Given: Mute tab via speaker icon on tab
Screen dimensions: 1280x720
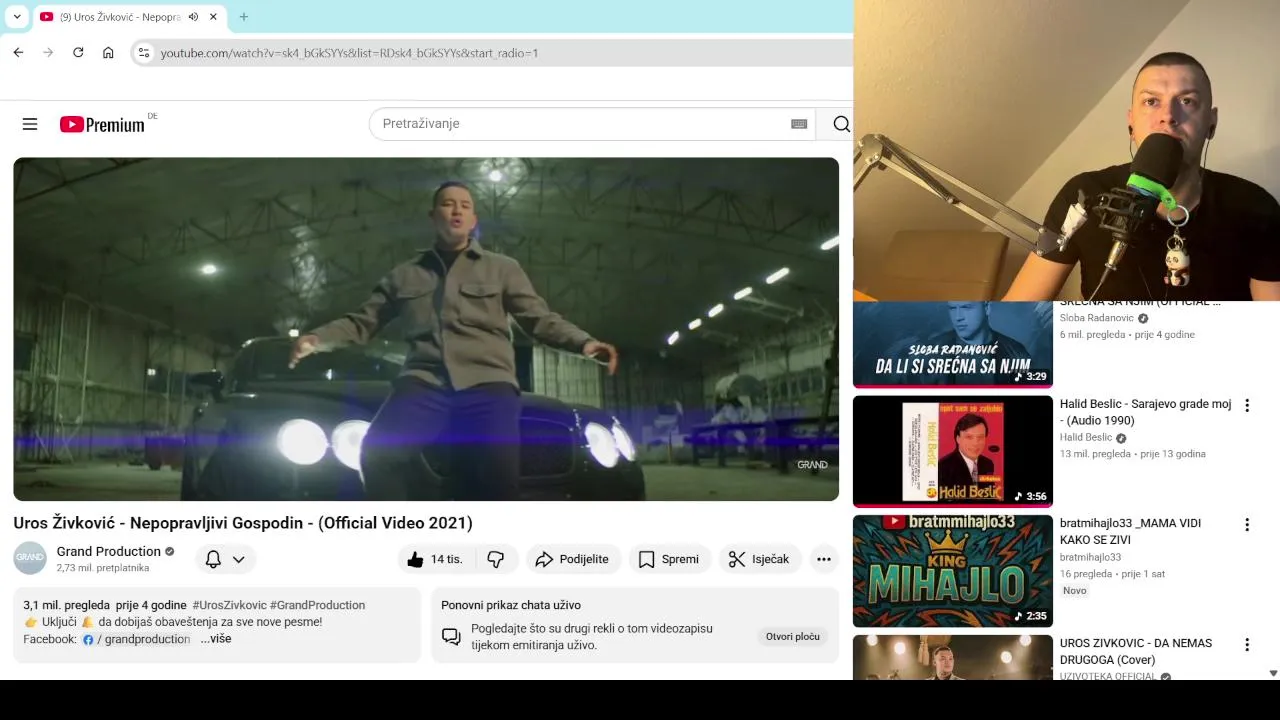Looking at the screenshot, I should tap(193, 17).
